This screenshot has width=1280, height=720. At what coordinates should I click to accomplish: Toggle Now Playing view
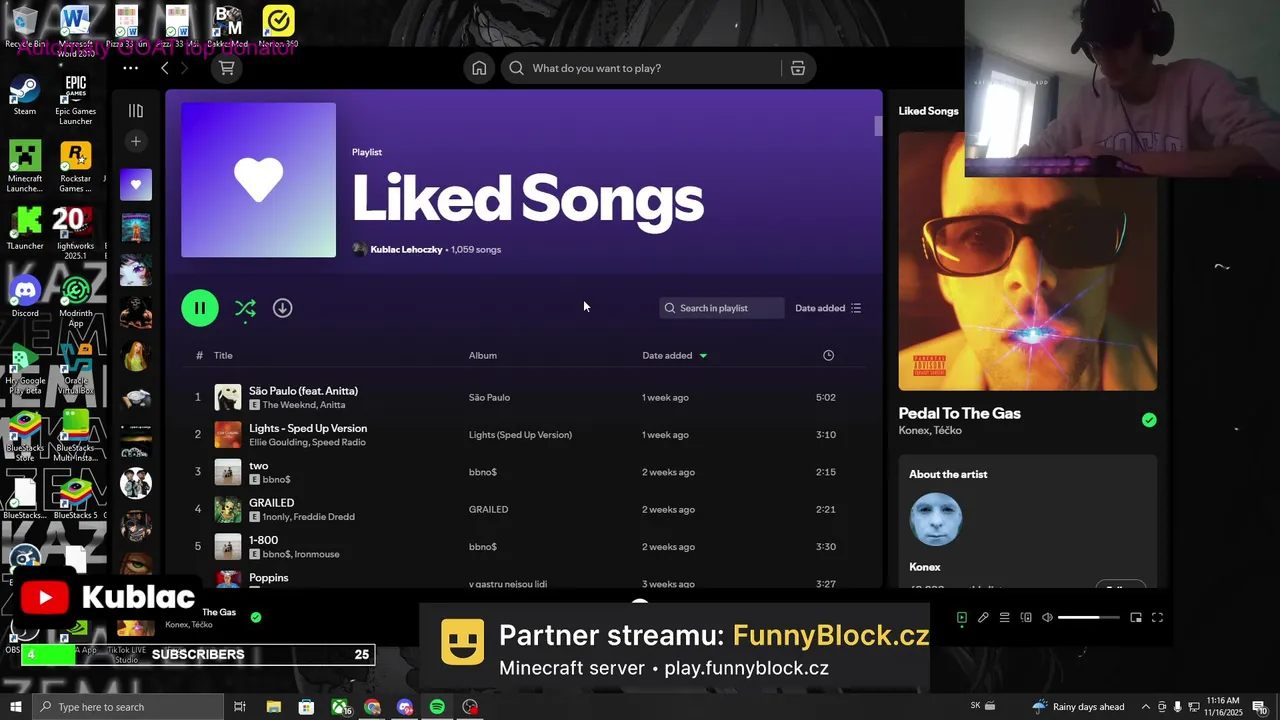coord(961,618)
